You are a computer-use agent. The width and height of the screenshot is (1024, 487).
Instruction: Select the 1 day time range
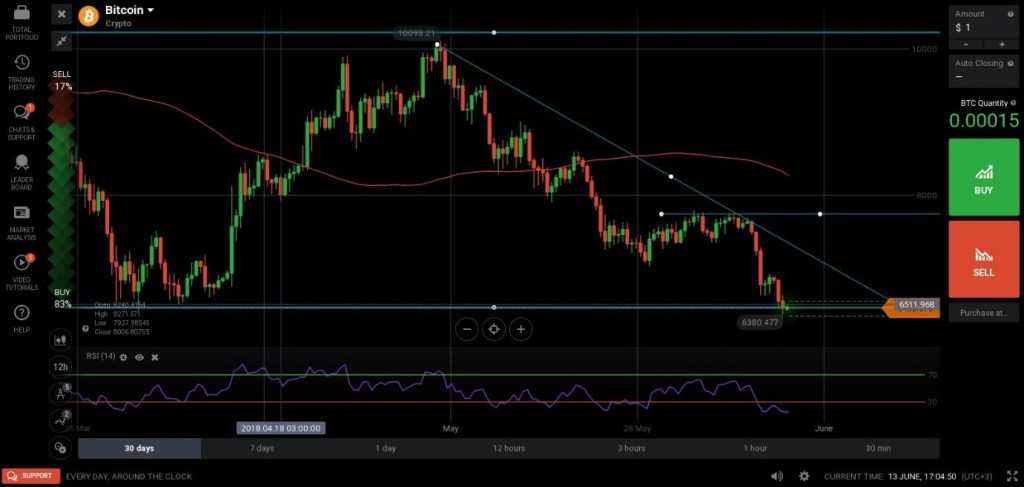pyautogui.click(x=385, y=448)
